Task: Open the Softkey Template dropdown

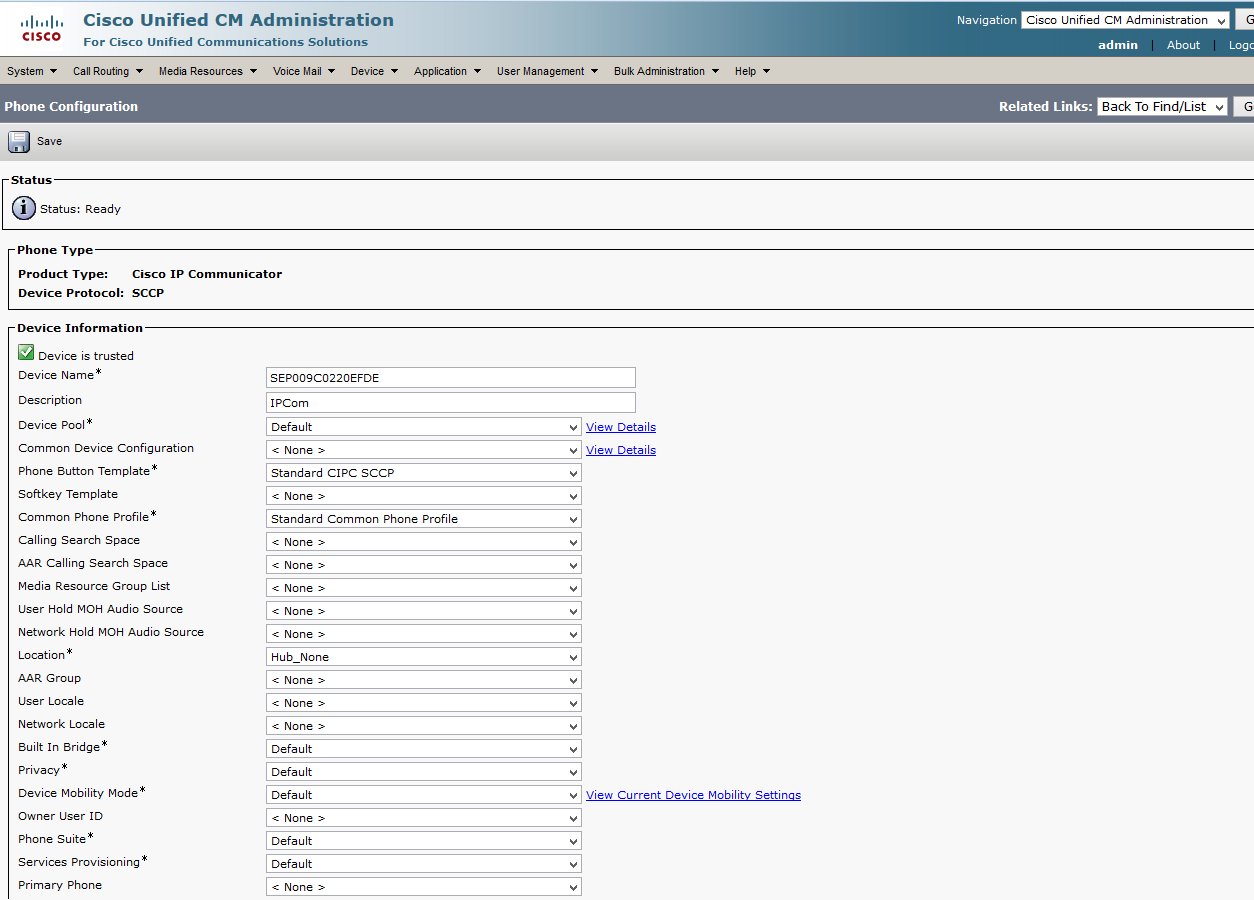Action: [x=424, y=496]
